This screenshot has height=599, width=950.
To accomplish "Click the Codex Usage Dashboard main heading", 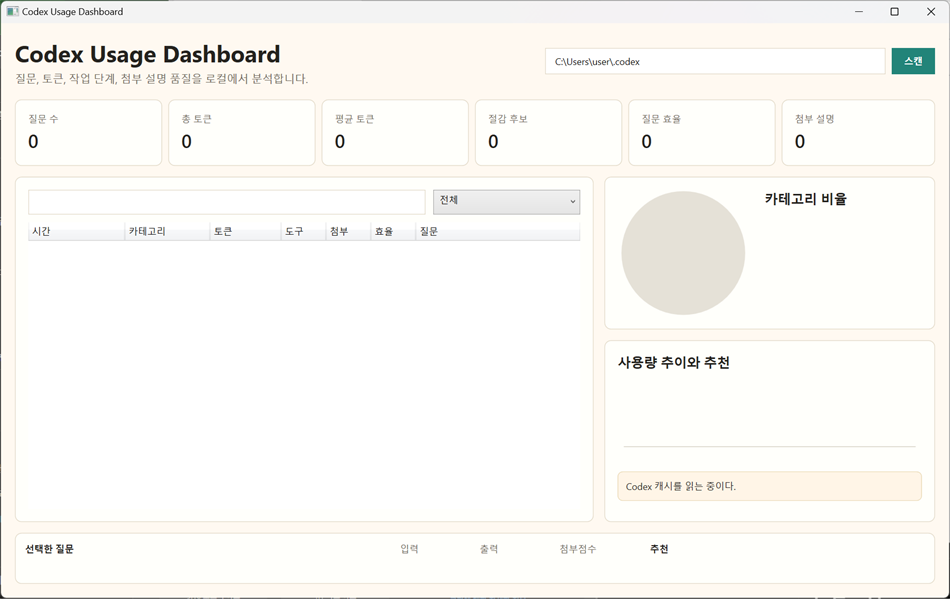I will tap(147, 55).
